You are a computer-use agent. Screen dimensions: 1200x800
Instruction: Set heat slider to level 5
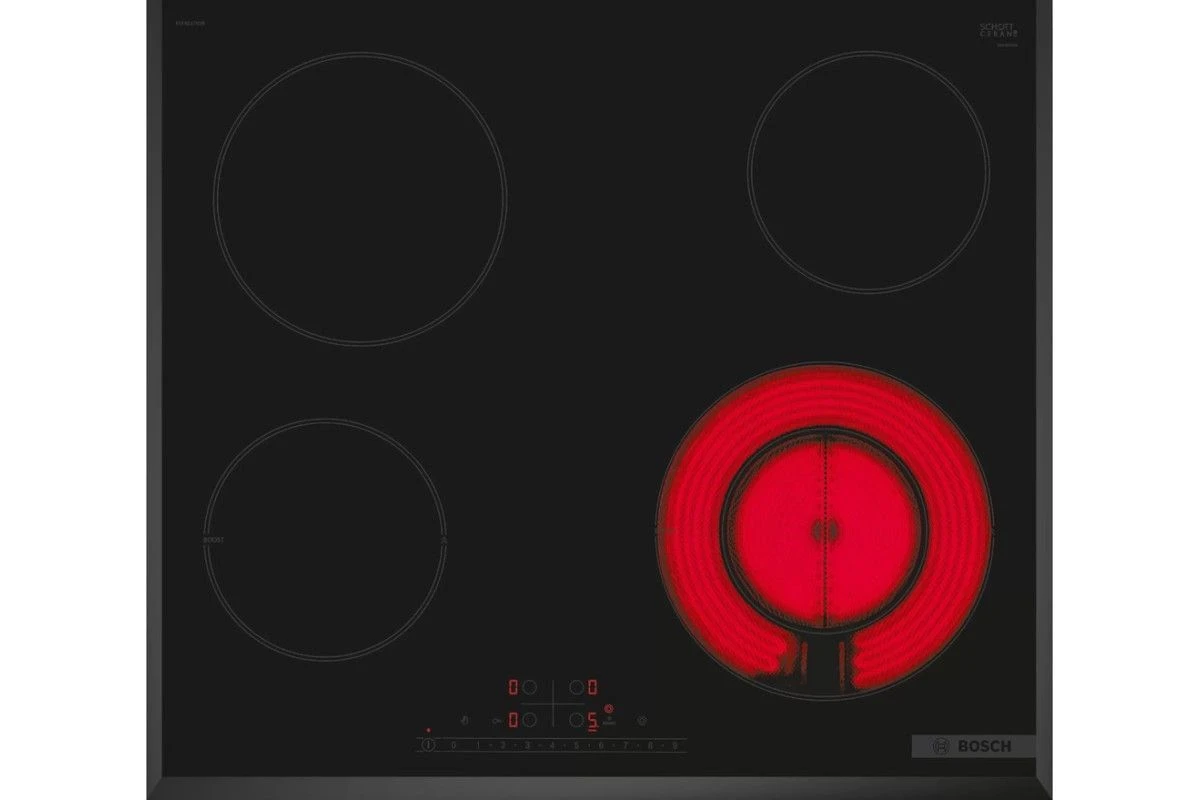[x=577, y=745]
